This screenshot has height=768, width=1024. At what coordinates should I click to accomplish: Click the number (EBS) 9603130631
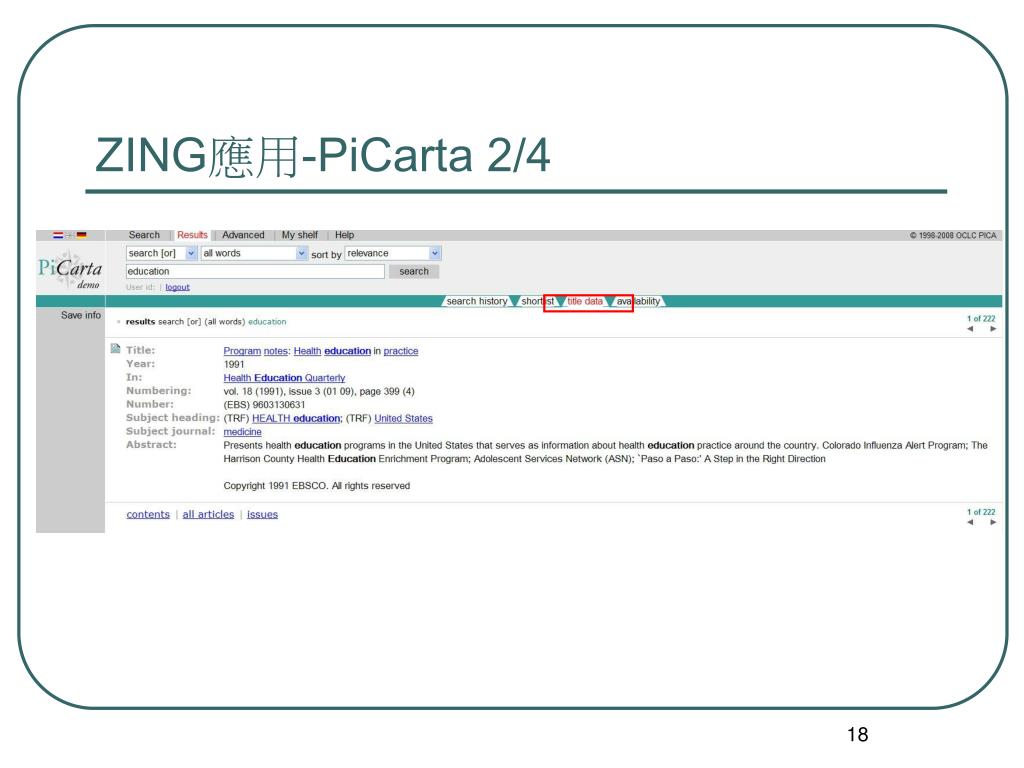coord(264,404)
